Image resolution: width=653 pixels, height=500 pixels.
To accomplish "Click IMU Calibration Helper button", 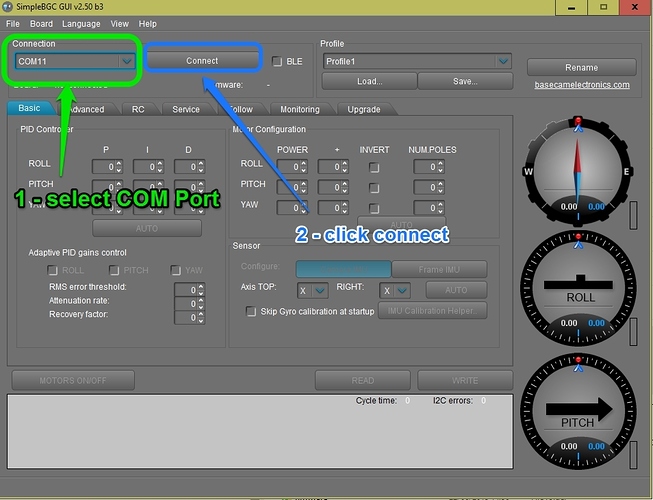I will click(432, 311).
